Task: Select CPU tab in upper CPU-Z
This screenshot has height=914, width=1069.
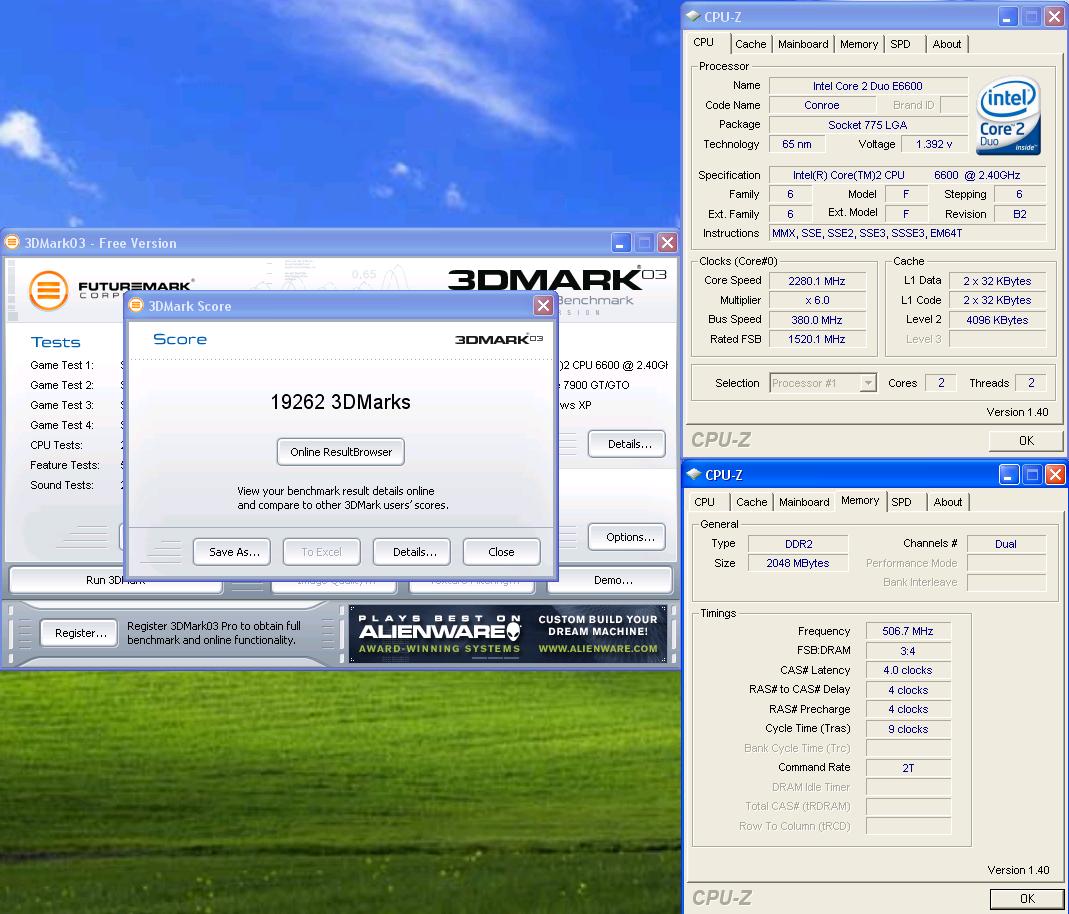Action: click(704, 42)
